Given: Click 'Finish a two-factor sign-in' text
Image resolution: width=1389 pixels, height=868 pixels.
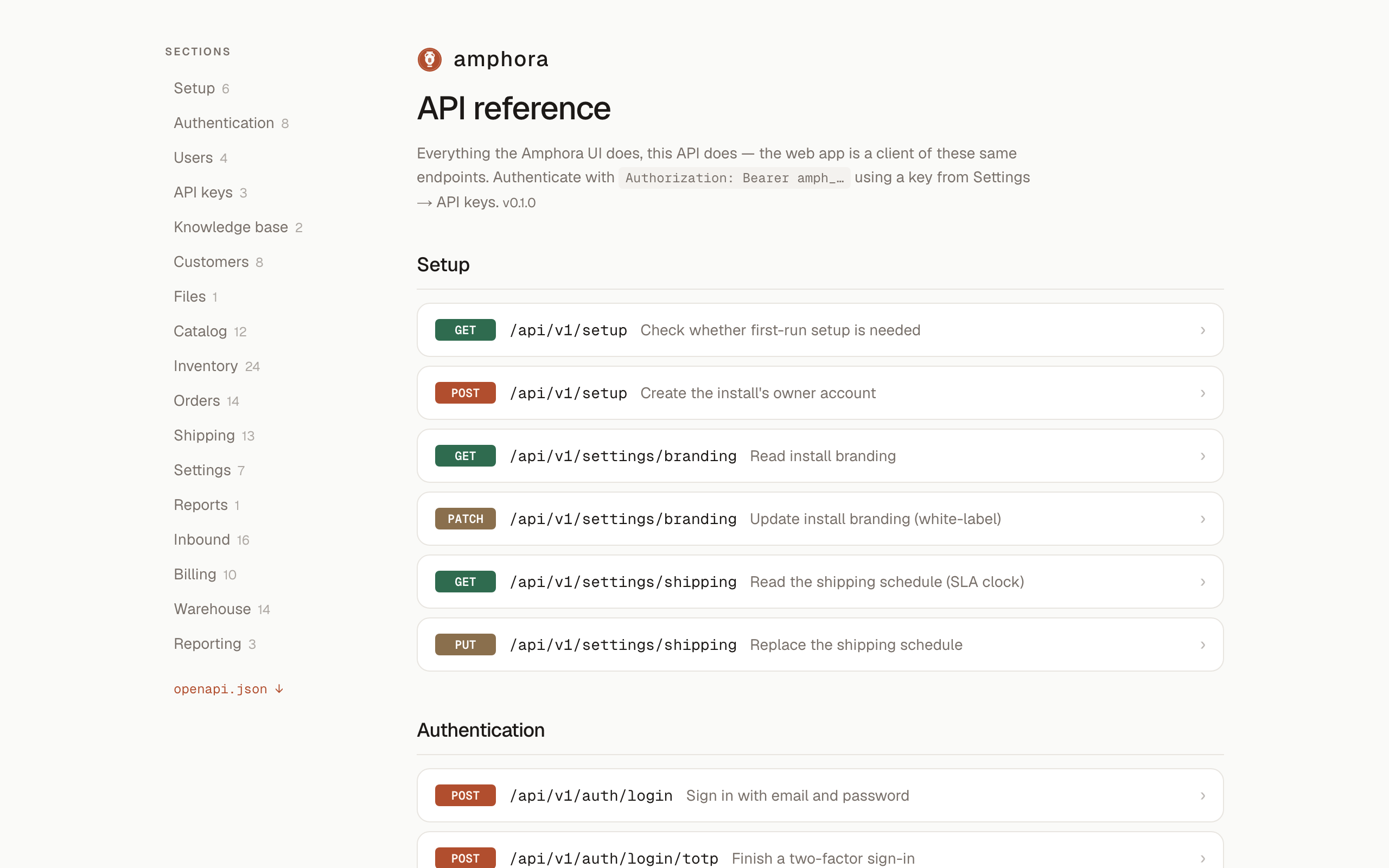Looking at the screenshot, I should [x=823, y=858].
